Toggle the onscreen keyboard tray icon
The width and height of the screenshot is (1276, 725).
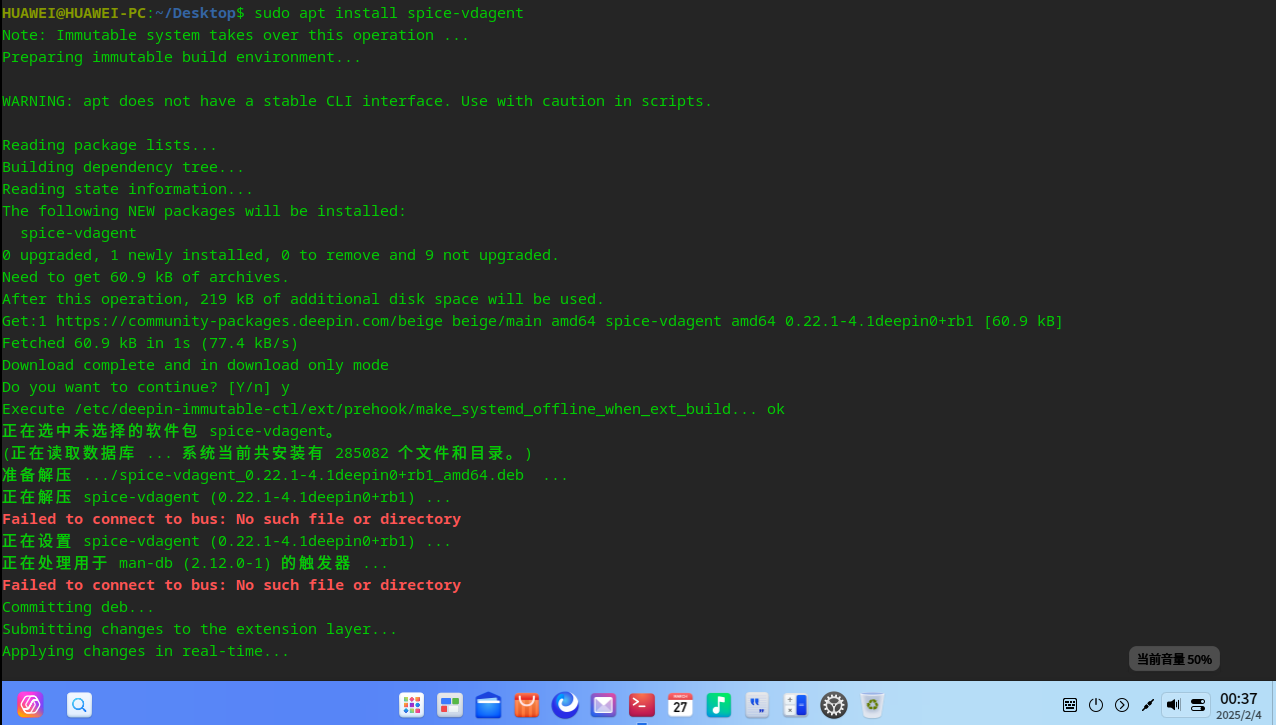pos(1070,704)
